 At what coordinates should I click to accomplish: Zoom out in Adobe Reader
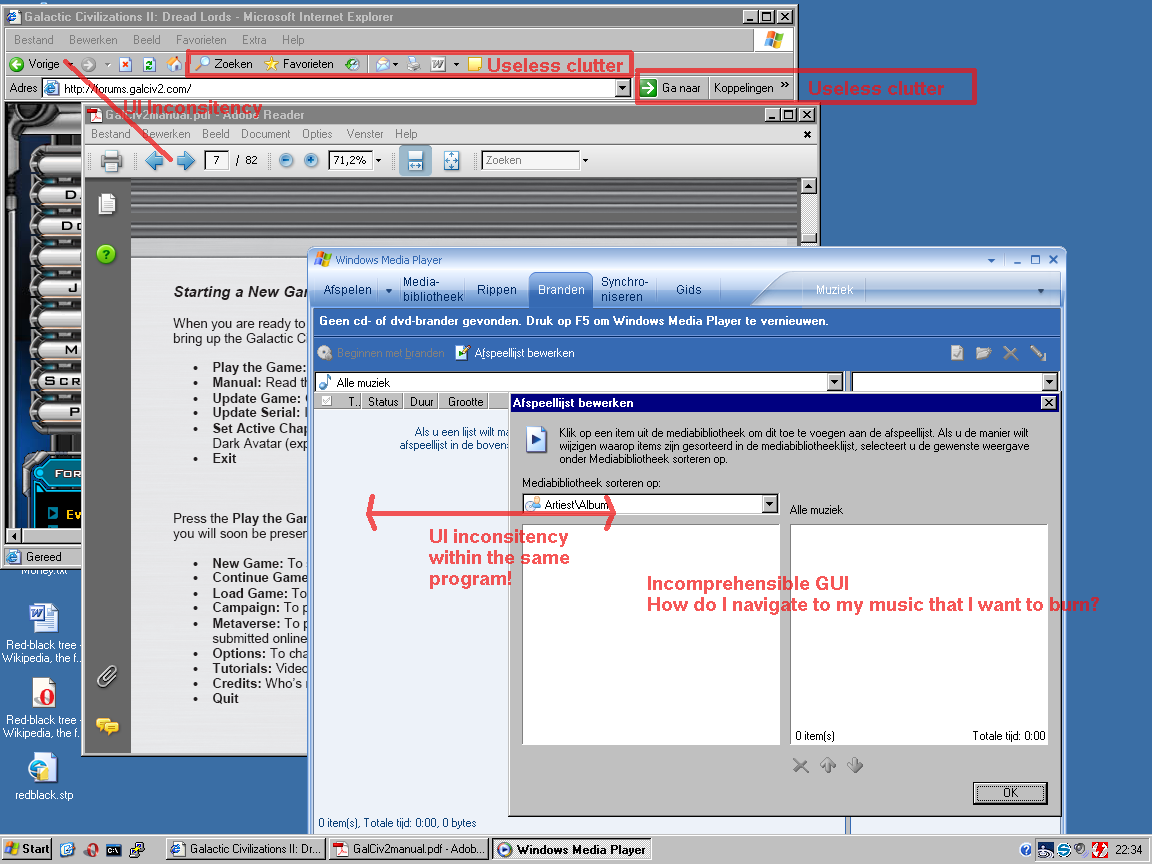pyautogui.click(x=287, y=160)
